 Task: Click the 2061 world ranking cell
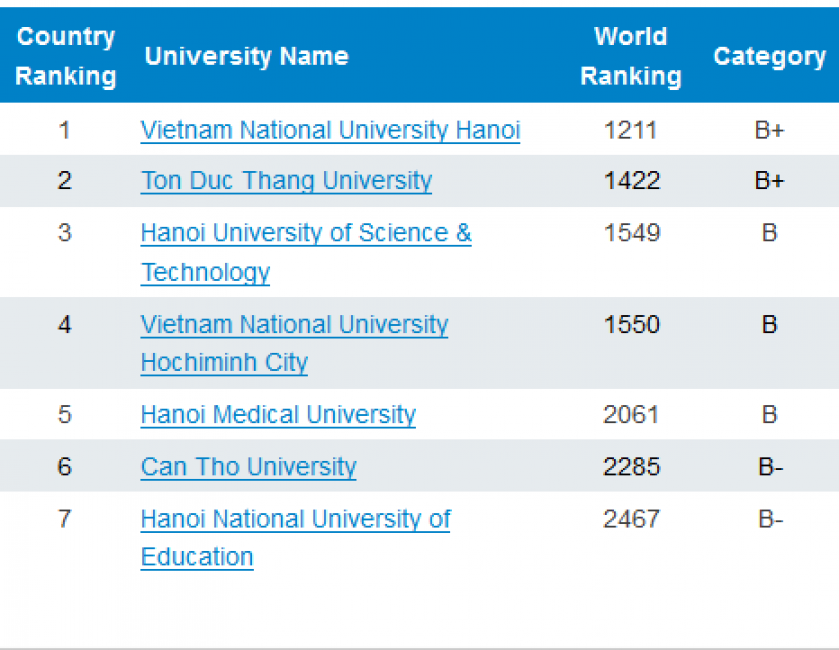[x=631, y=415]
